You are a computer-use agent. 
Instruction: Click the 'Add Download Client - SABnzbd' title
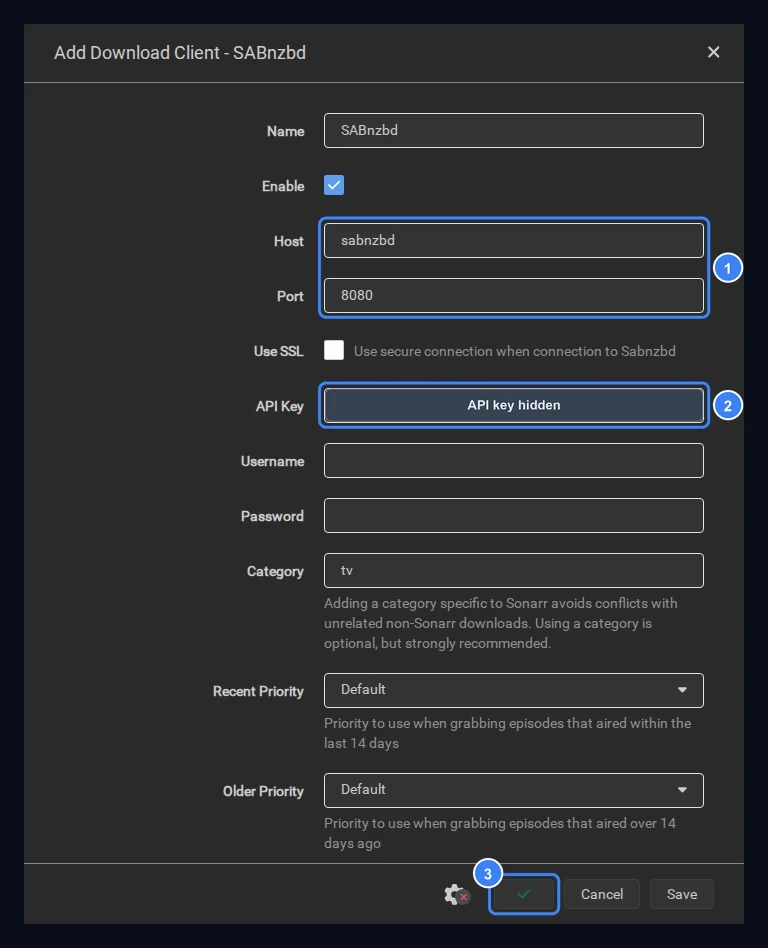(x=180, y=53)
